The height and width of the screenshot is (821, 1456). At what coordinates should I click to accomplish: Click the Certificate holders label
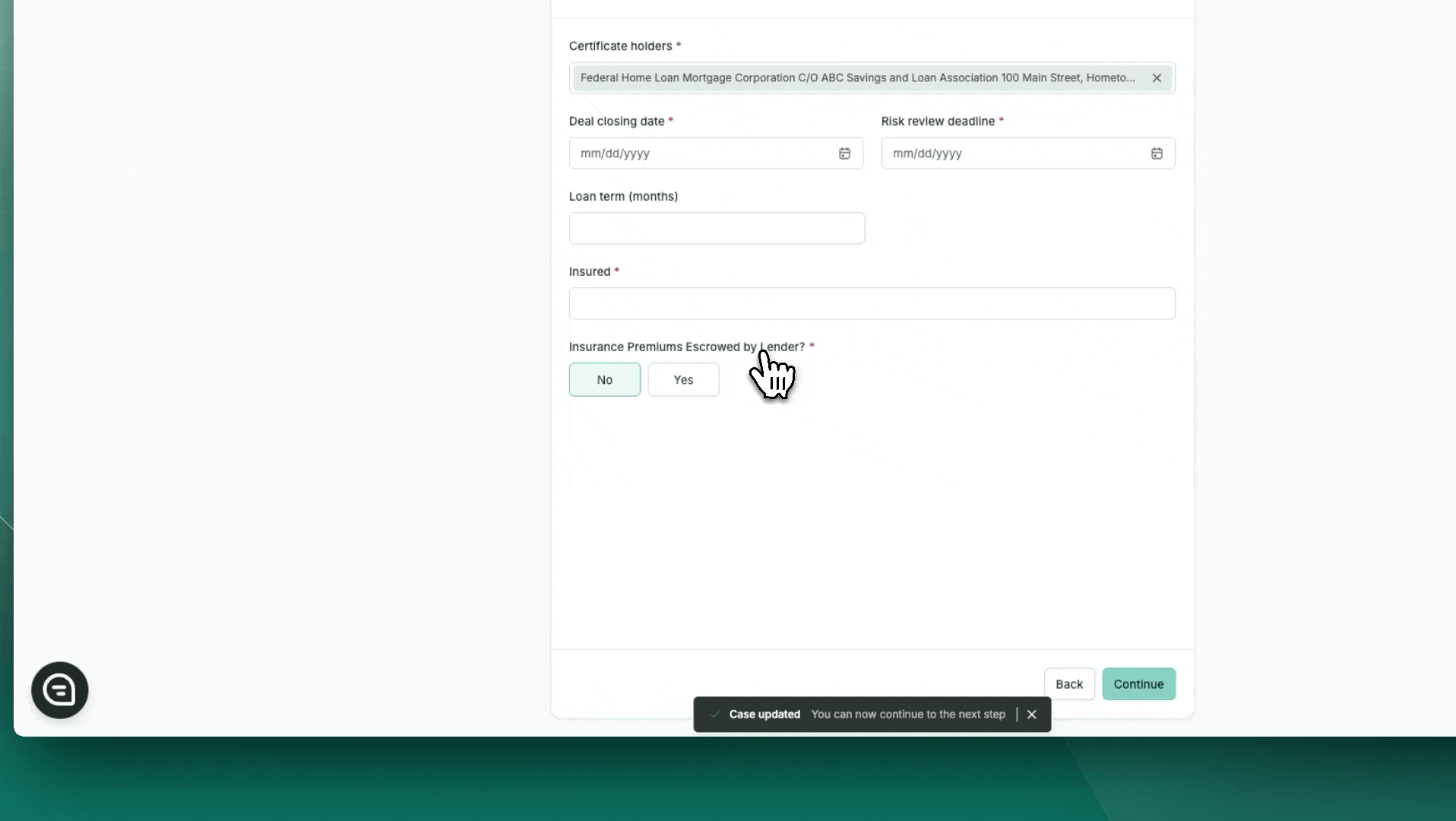tap(620, 46)
